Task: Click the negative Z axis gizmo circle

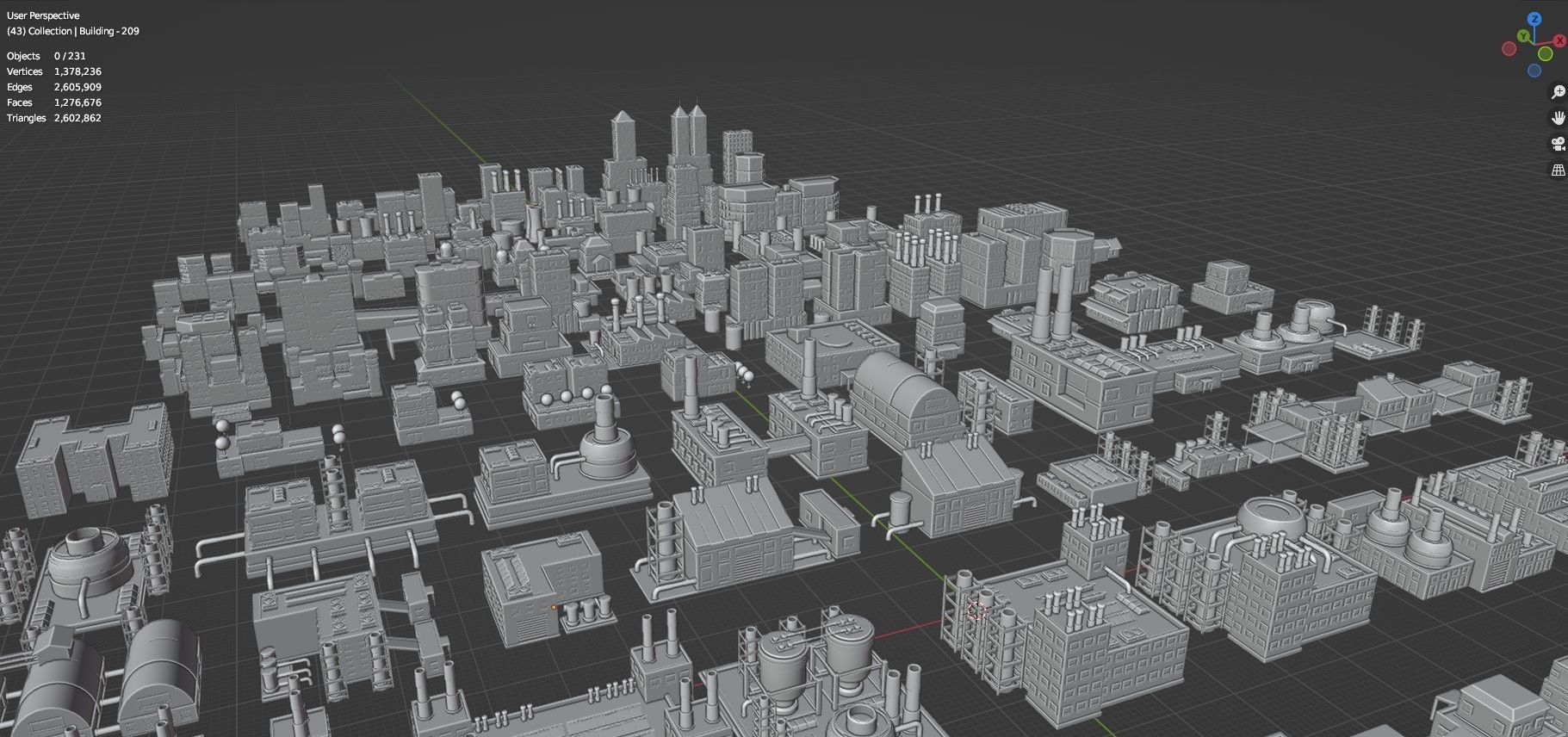Action: 1534,70
